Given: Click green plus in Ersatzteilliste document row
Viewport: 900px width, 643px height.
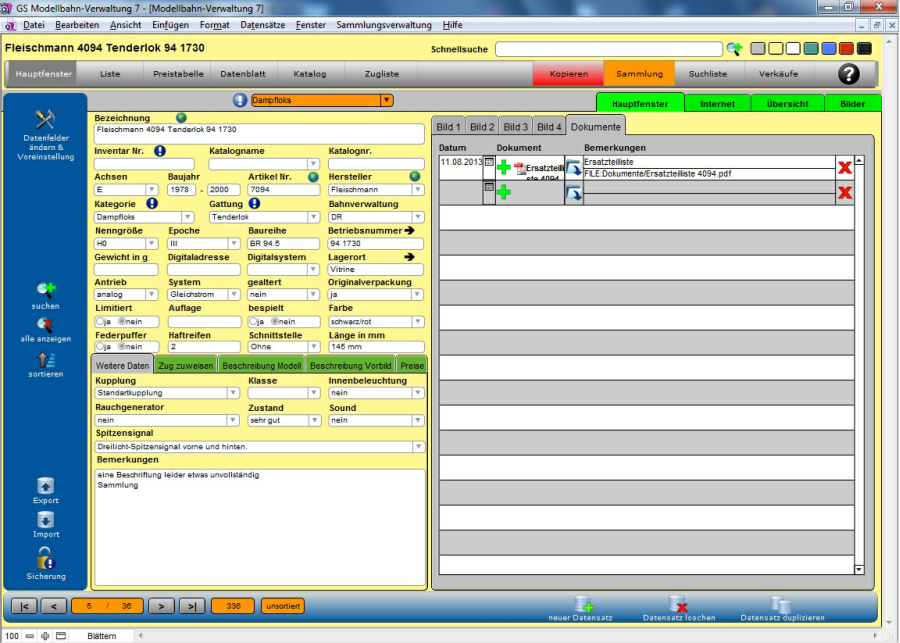Looking at the screenshot, I should pyautogui.click(x=504, y=168).
